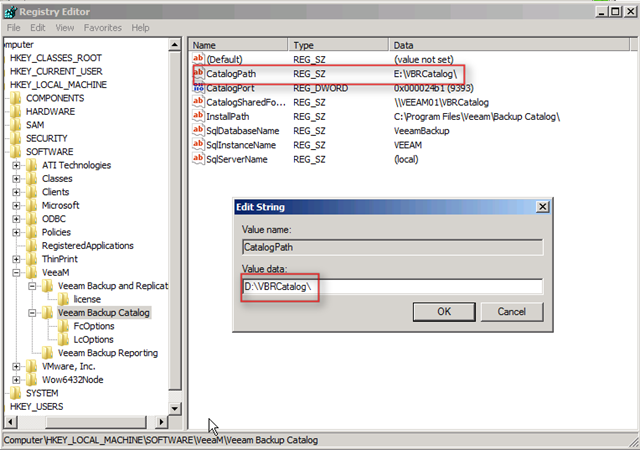Image resolution: width=640 pixels, height=450 pixels.
Task: Select the Veeam Backup Reporting key
Action: (107, 353)
